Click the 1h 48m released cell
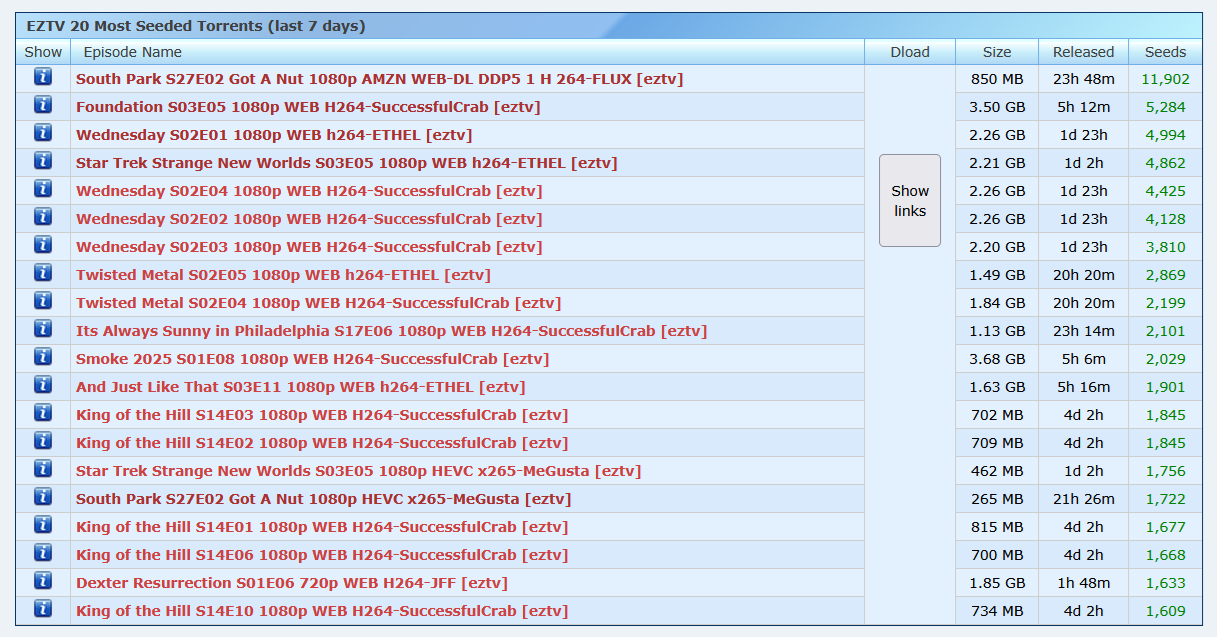This screenshot has height=637, width=1217. tap(1083, 583)
